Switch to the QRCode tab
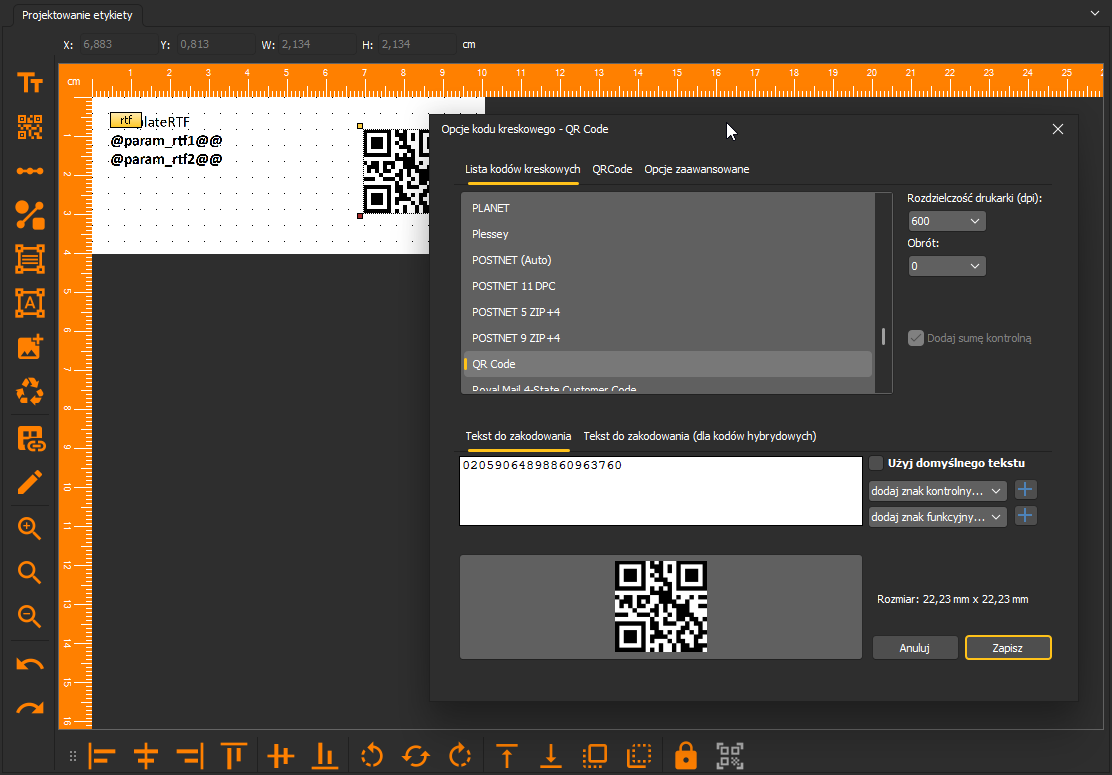Image resolution: width=1112 pixels, height=775 pixels. click(x=612, y=169)
